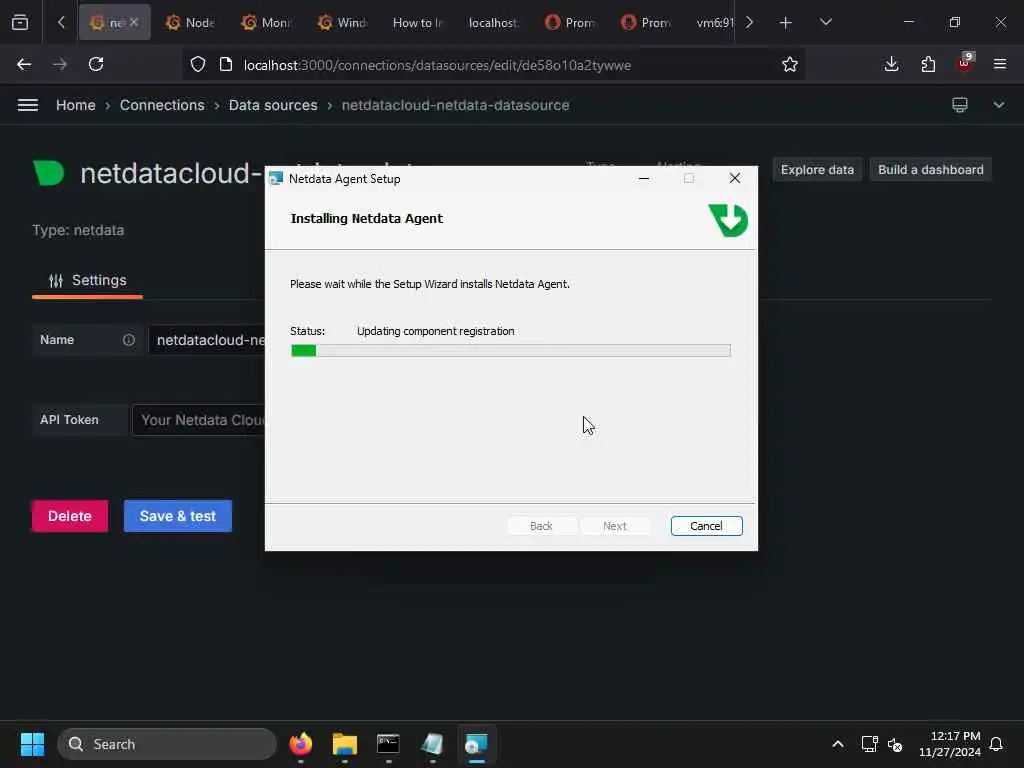Click the site info page icon

[226, 65]
